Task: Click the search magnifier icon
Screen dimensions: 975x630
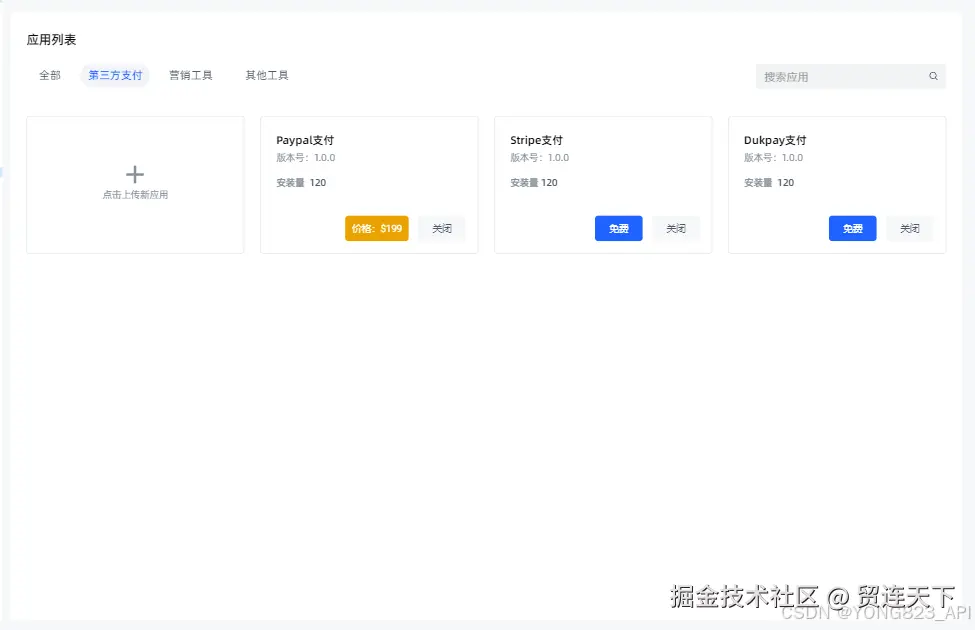Action: pos(933,76)
